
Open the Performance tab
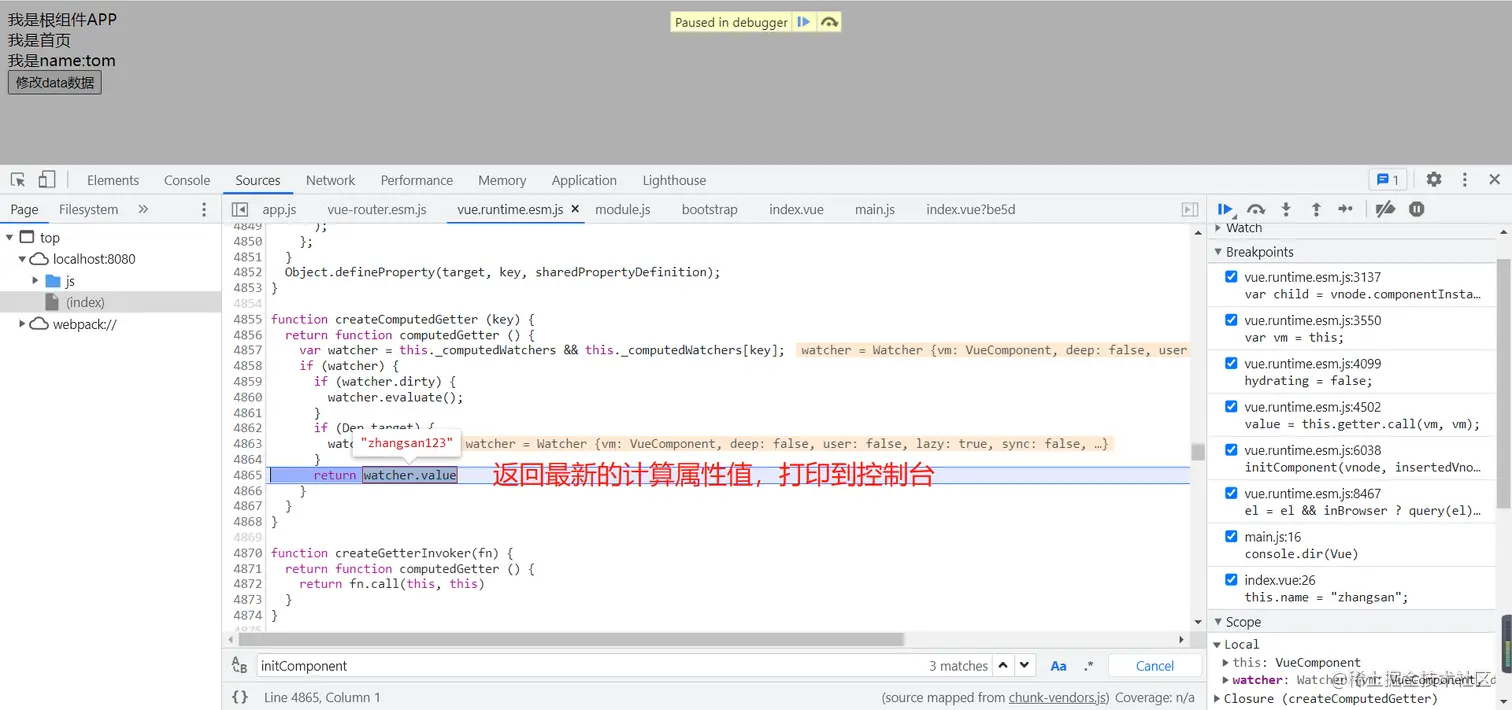click(417, 180)
